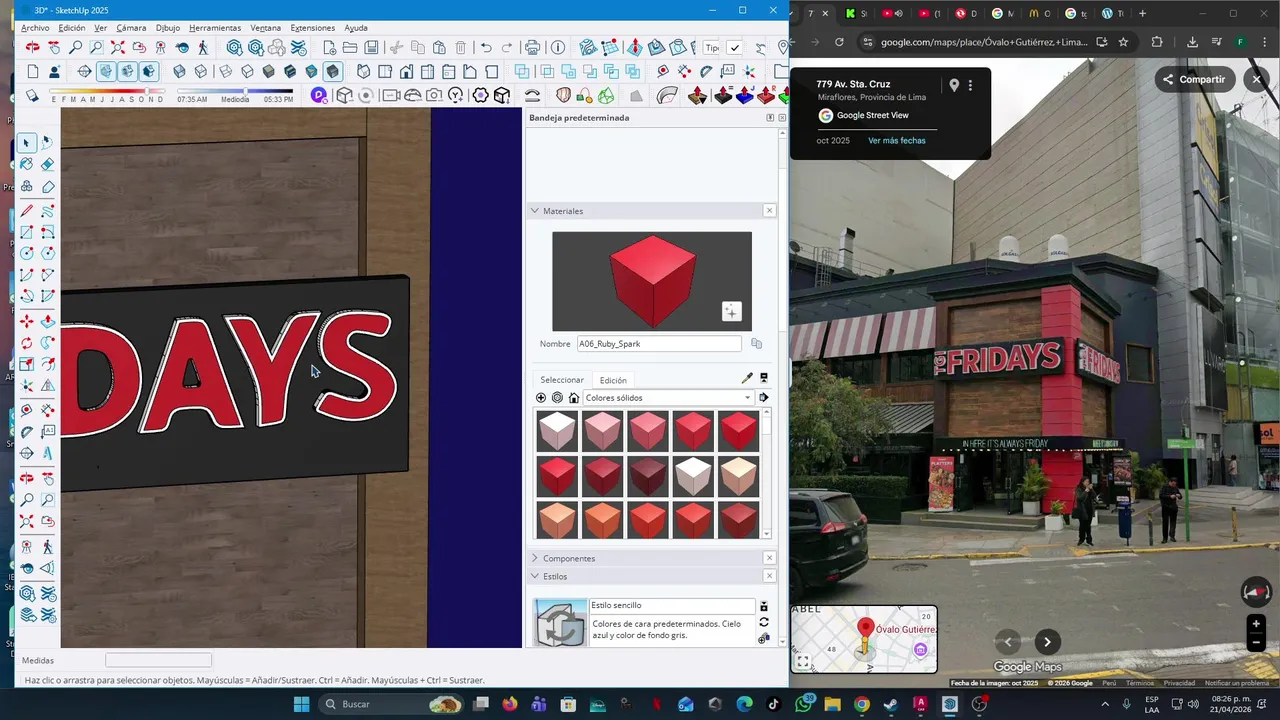The image size is (1280, 720).
Task: Open Model Info icon
Action: click(558, 47)
